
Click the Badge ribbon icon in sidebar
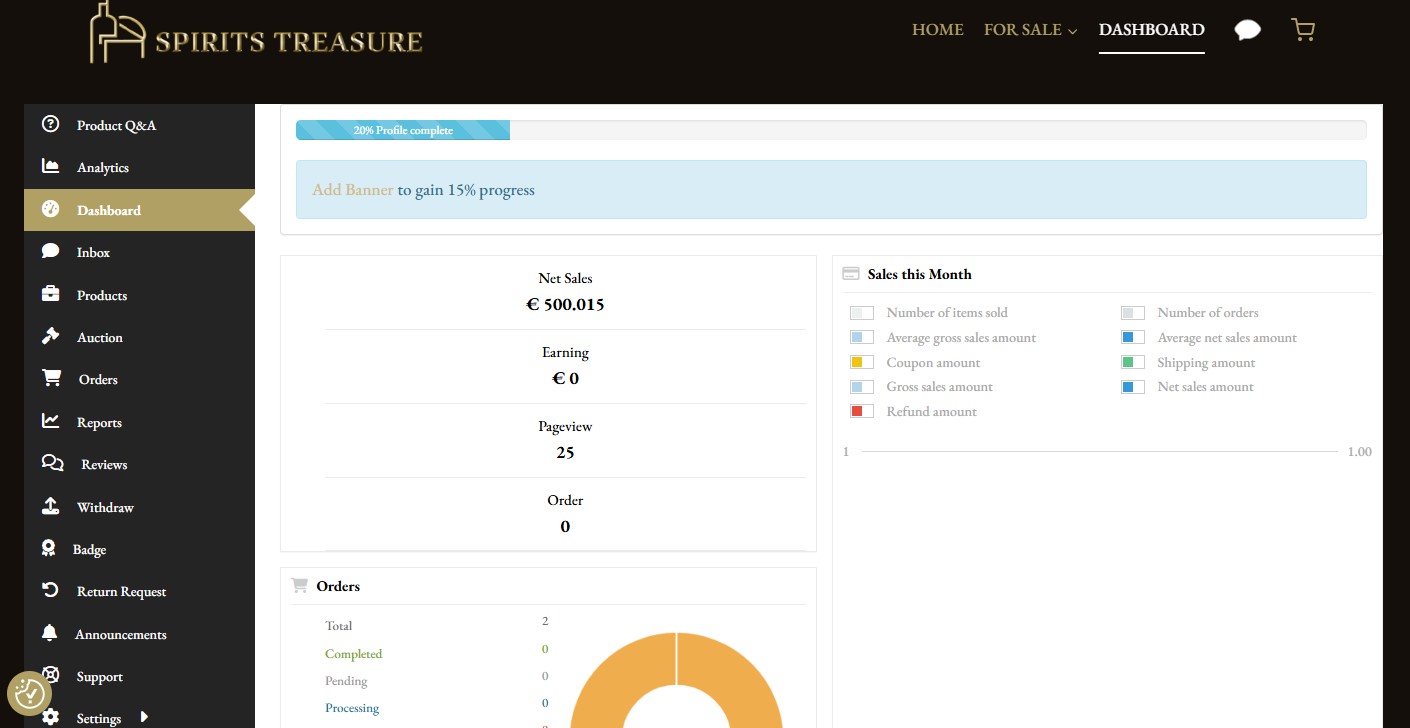[49, 549]
